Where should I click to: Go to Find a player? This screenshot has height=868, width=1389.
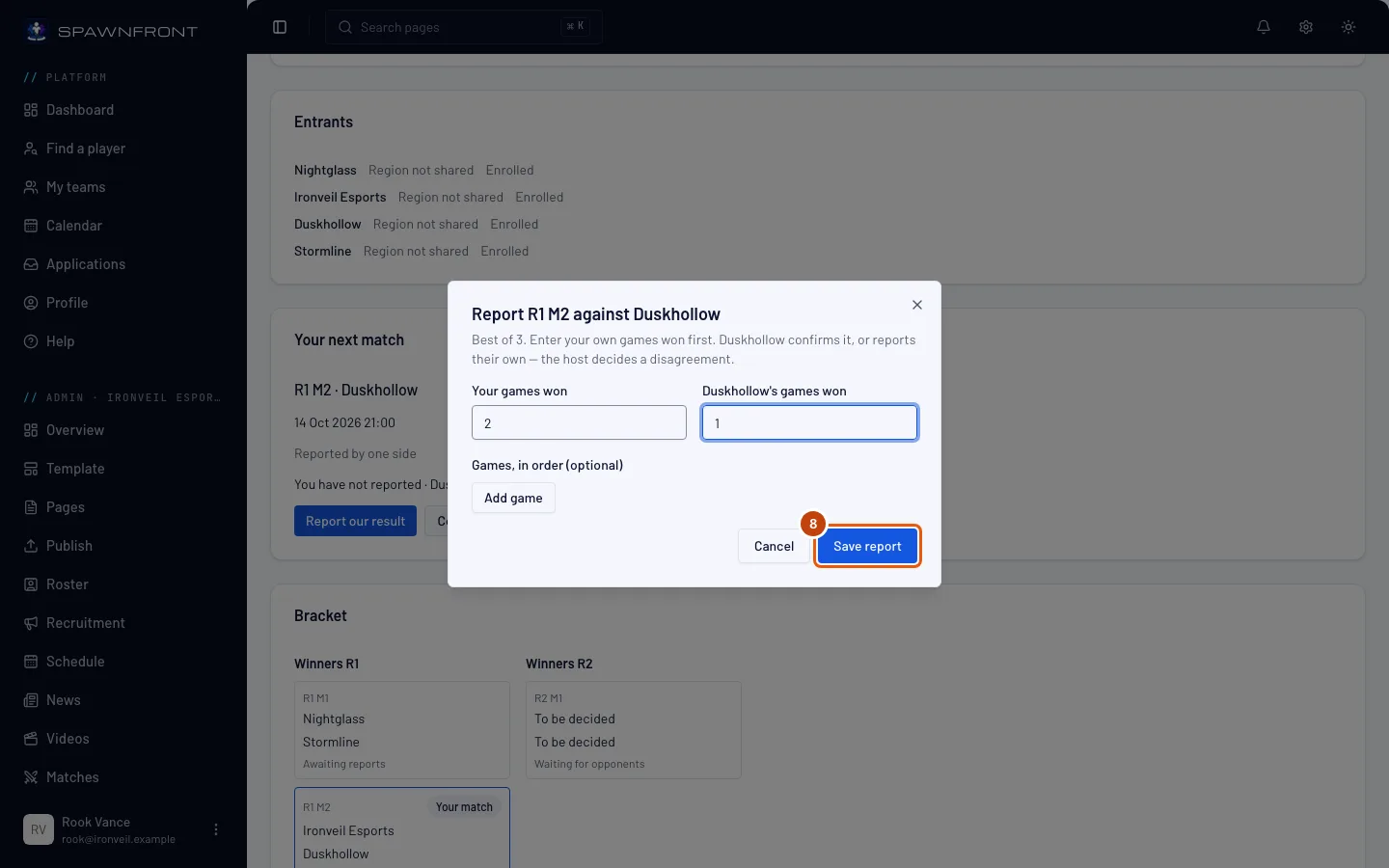pyautogui.click(x=123, y=149)
